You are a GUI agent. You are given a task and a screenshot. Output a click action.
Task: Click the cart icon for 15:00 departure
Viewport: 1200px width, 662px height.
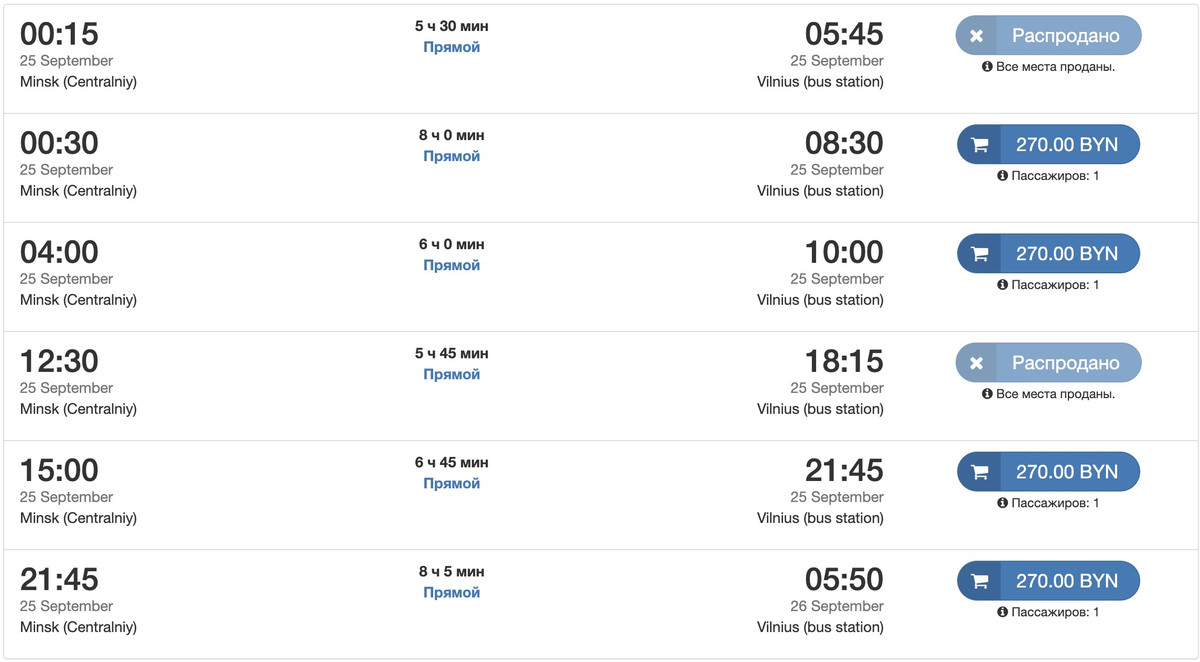click(x=979, y=472)
